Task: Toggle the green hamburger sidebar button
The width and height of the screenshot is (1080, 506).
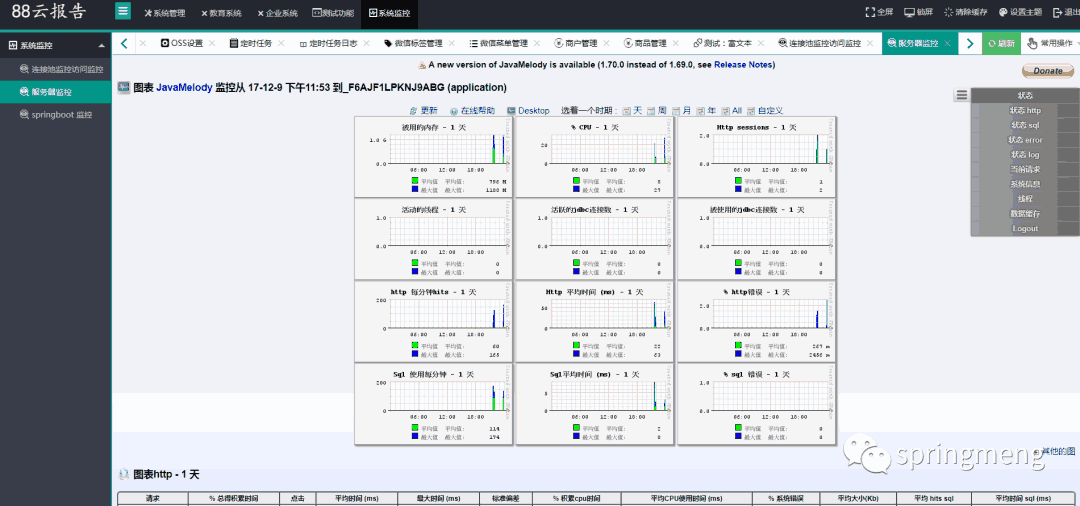Action: pos(123,12)
